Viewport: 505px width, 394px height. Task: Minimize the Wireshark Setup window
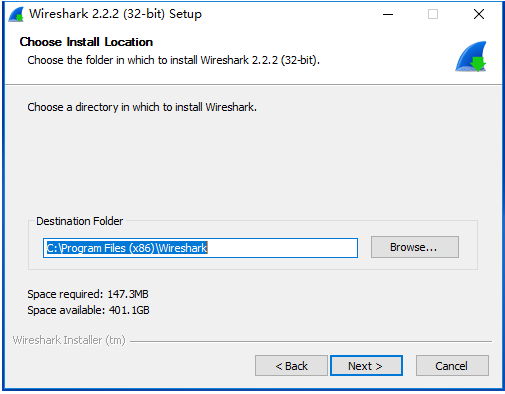click(x=388, y=14)
